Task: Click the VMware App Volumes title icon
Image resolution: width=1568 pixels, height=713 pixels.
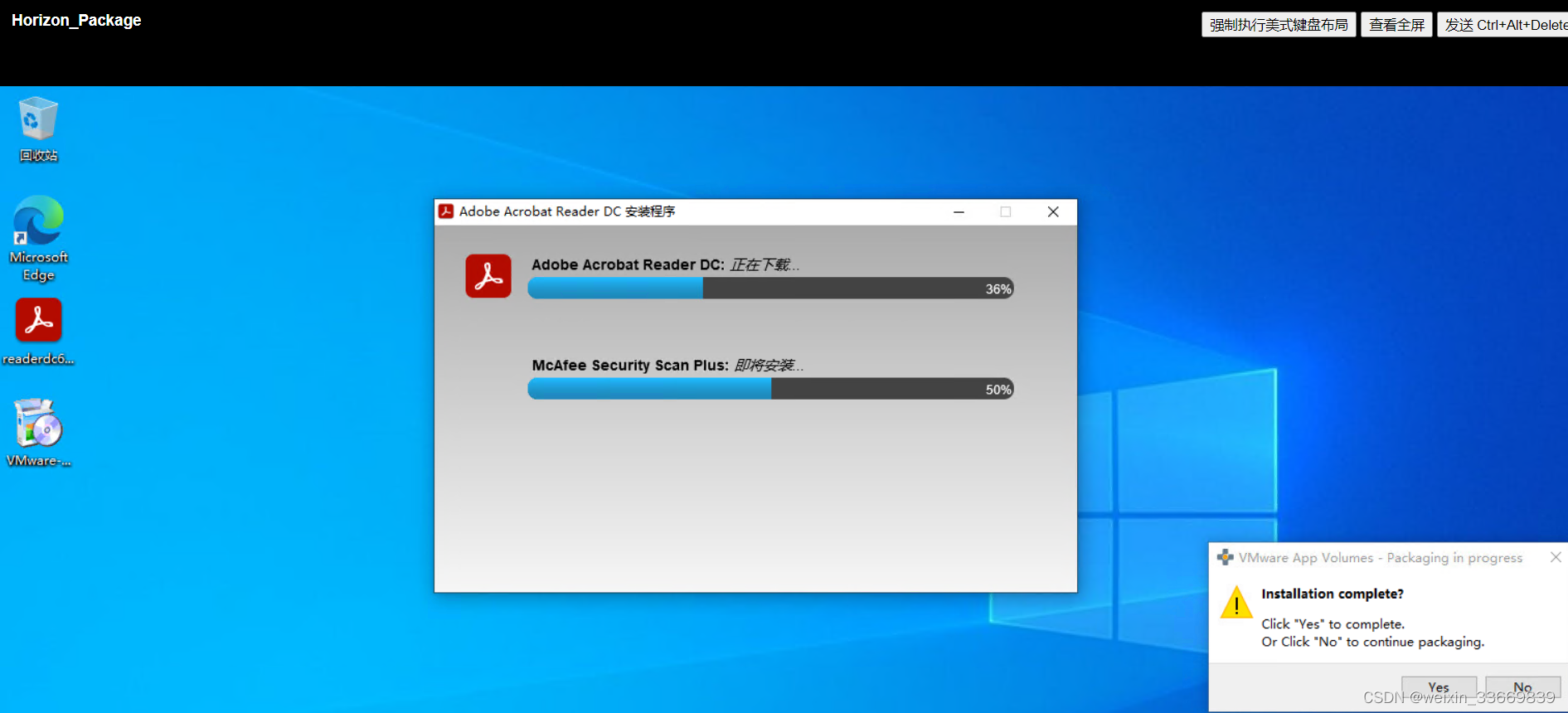Action: (x=1225, y=557)
